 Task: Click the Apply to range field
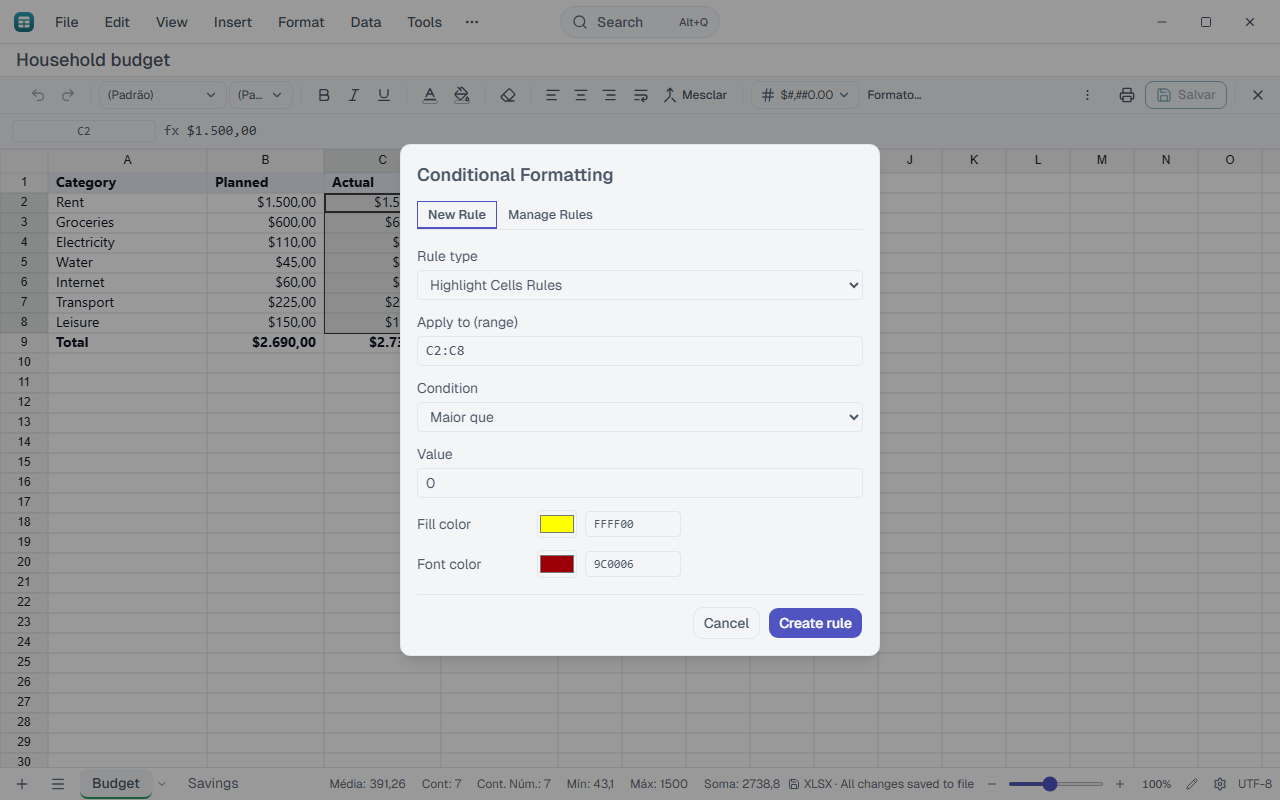tap(640, 351)
